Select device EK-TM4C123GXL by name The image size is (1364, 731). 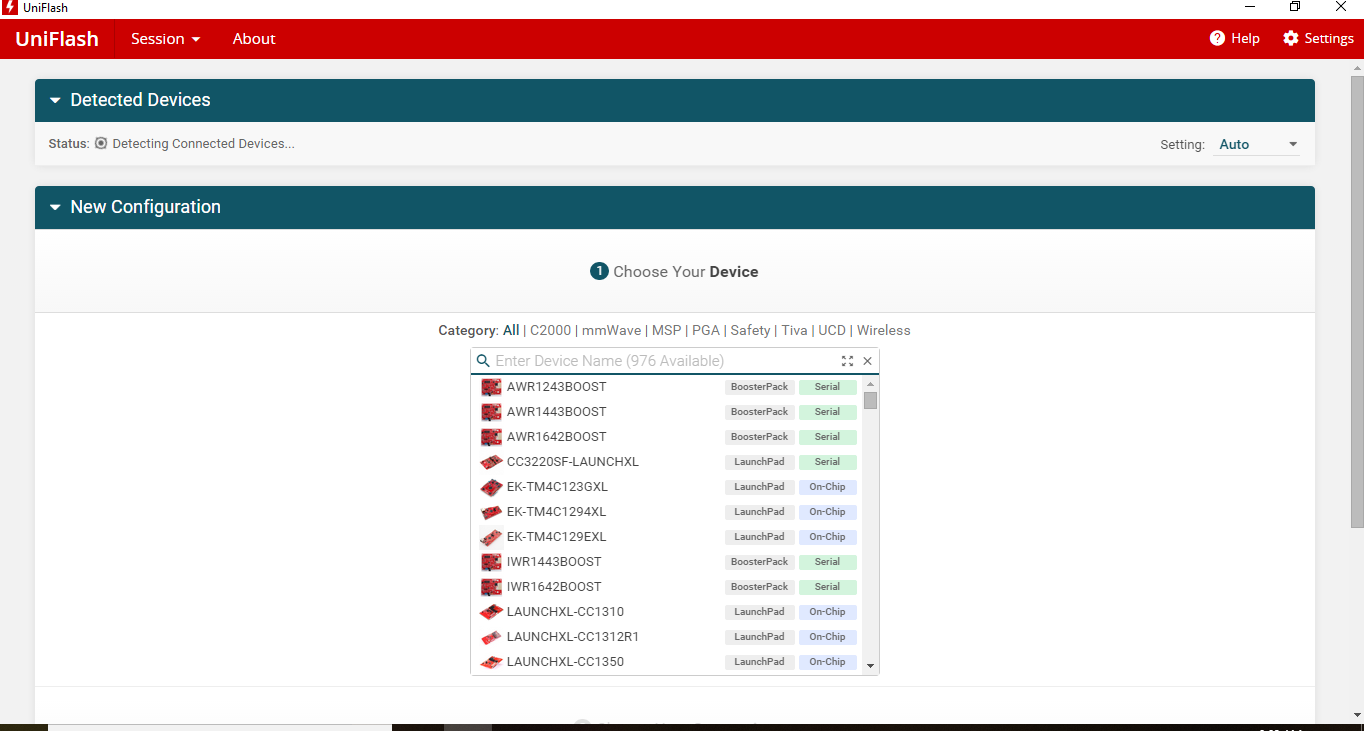tap(557, 487)
